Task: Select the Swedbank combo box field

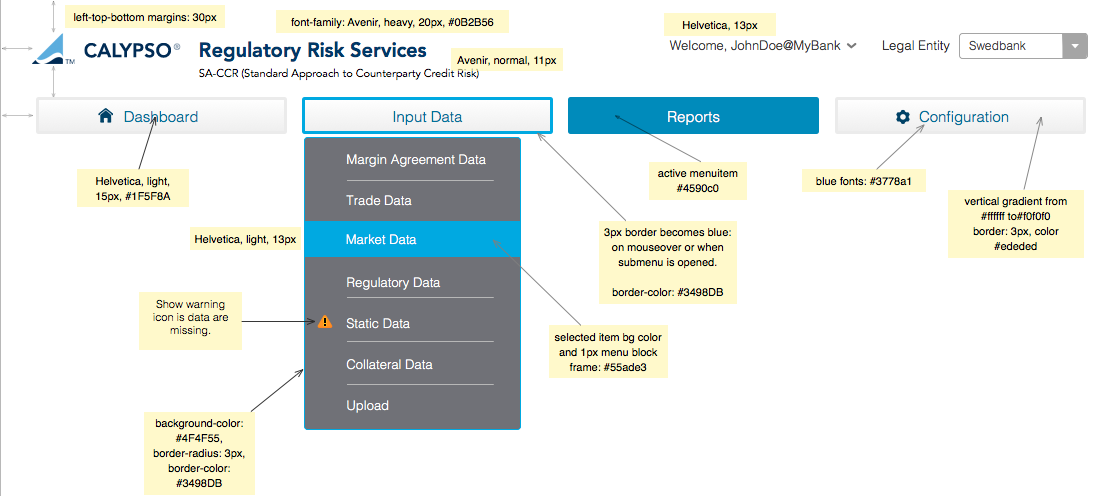Action: click(x=1010, y=46)
